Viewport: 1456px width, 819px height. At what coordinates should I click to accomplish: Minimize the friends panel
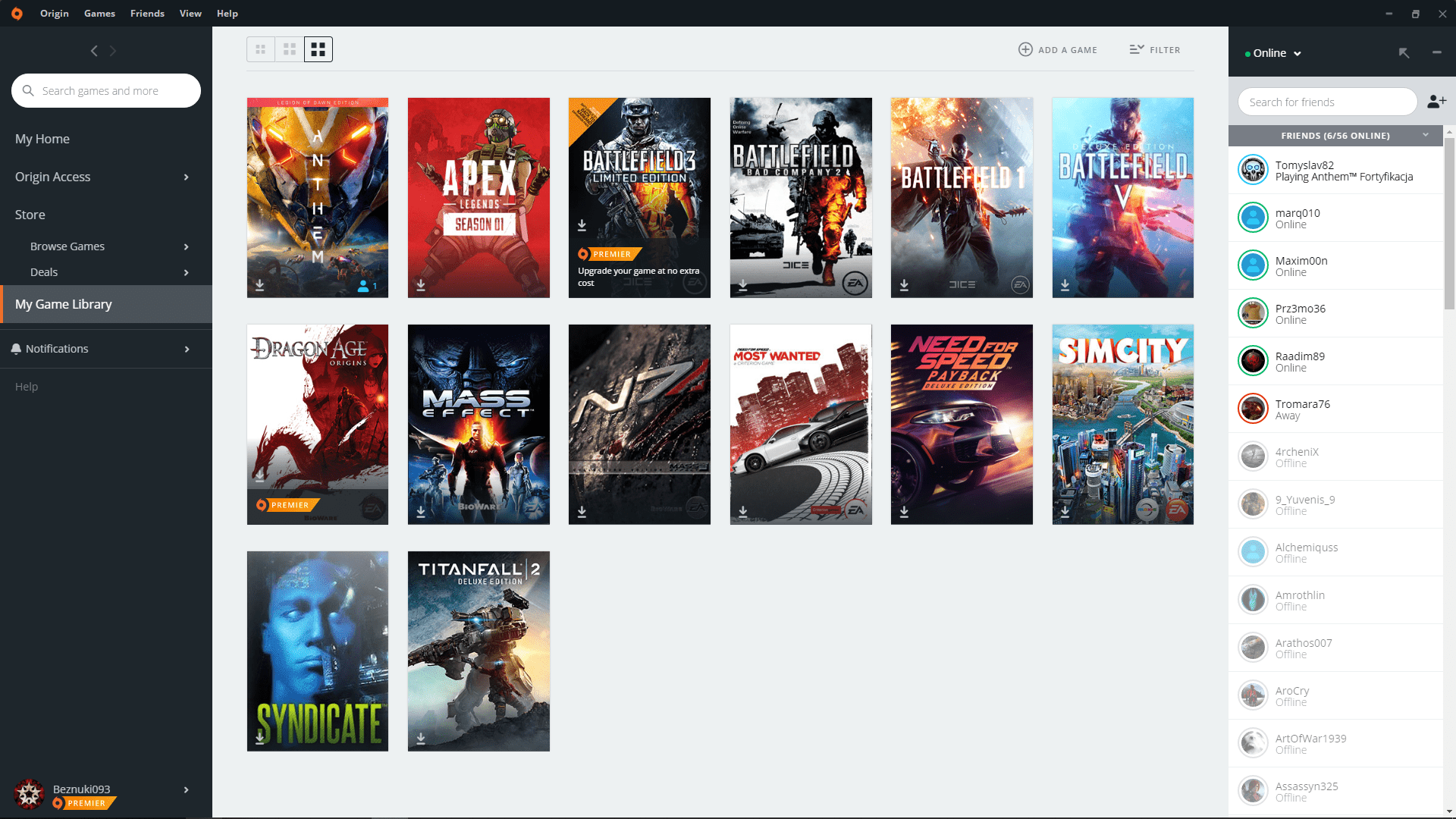pyautogui.click(x=1436, y=52)
